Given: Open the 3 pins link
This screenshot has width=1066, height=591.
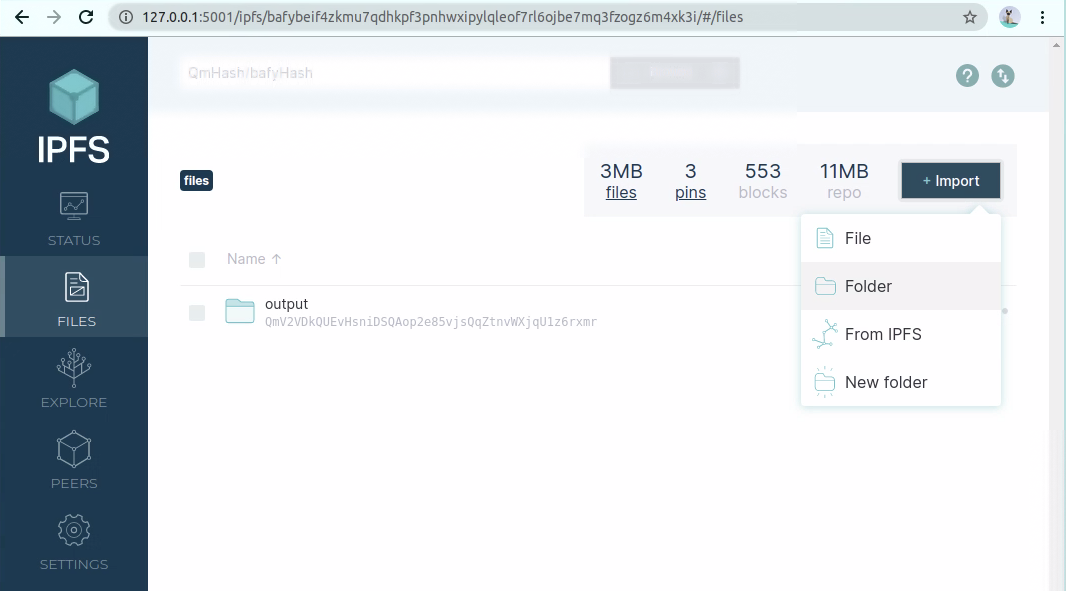Looking at the screenshot, I should [x=691, y=182].
